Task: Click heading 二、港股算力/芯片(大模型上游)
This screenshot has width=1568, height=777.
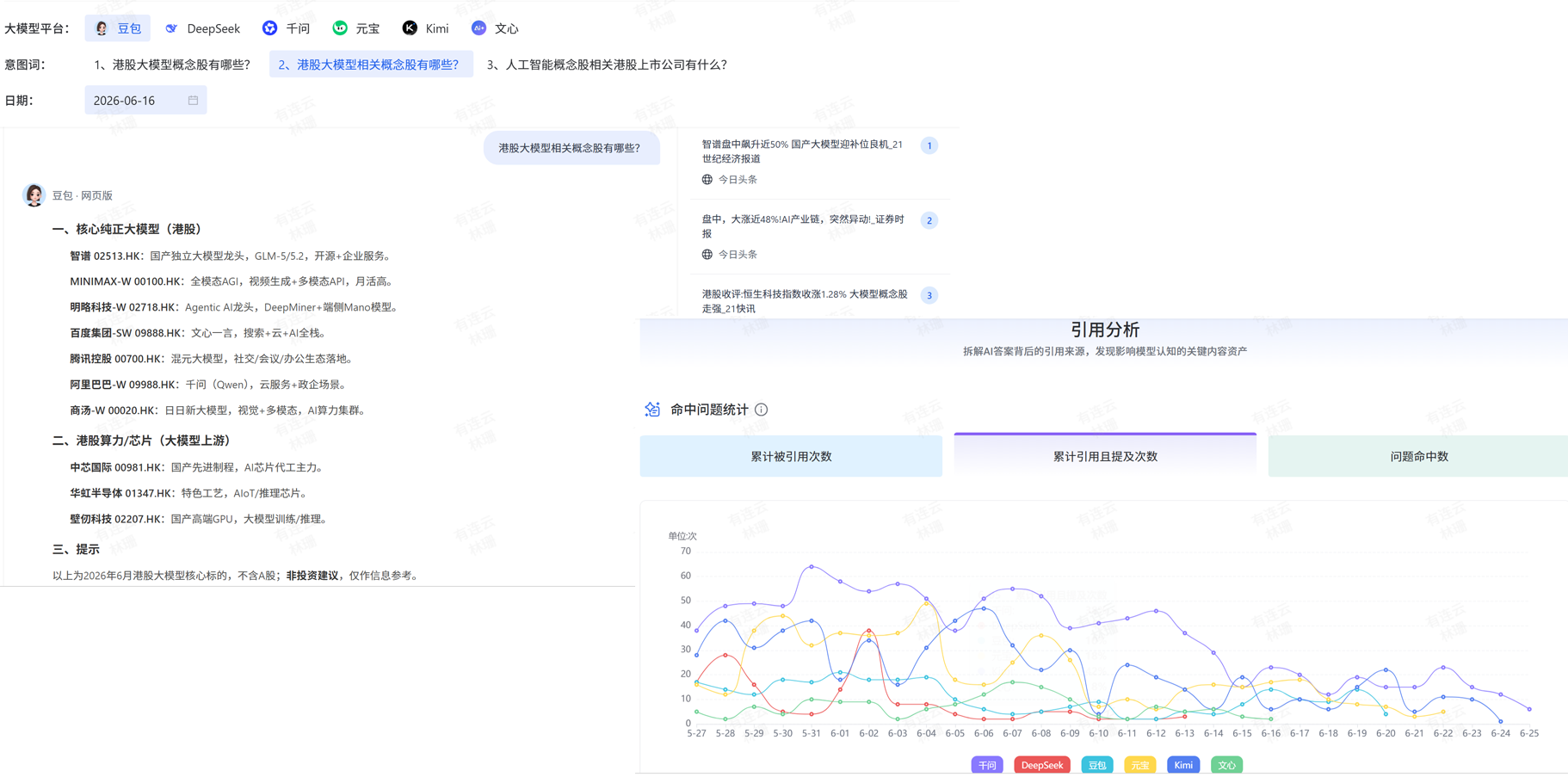Action: tap(145, 441)
